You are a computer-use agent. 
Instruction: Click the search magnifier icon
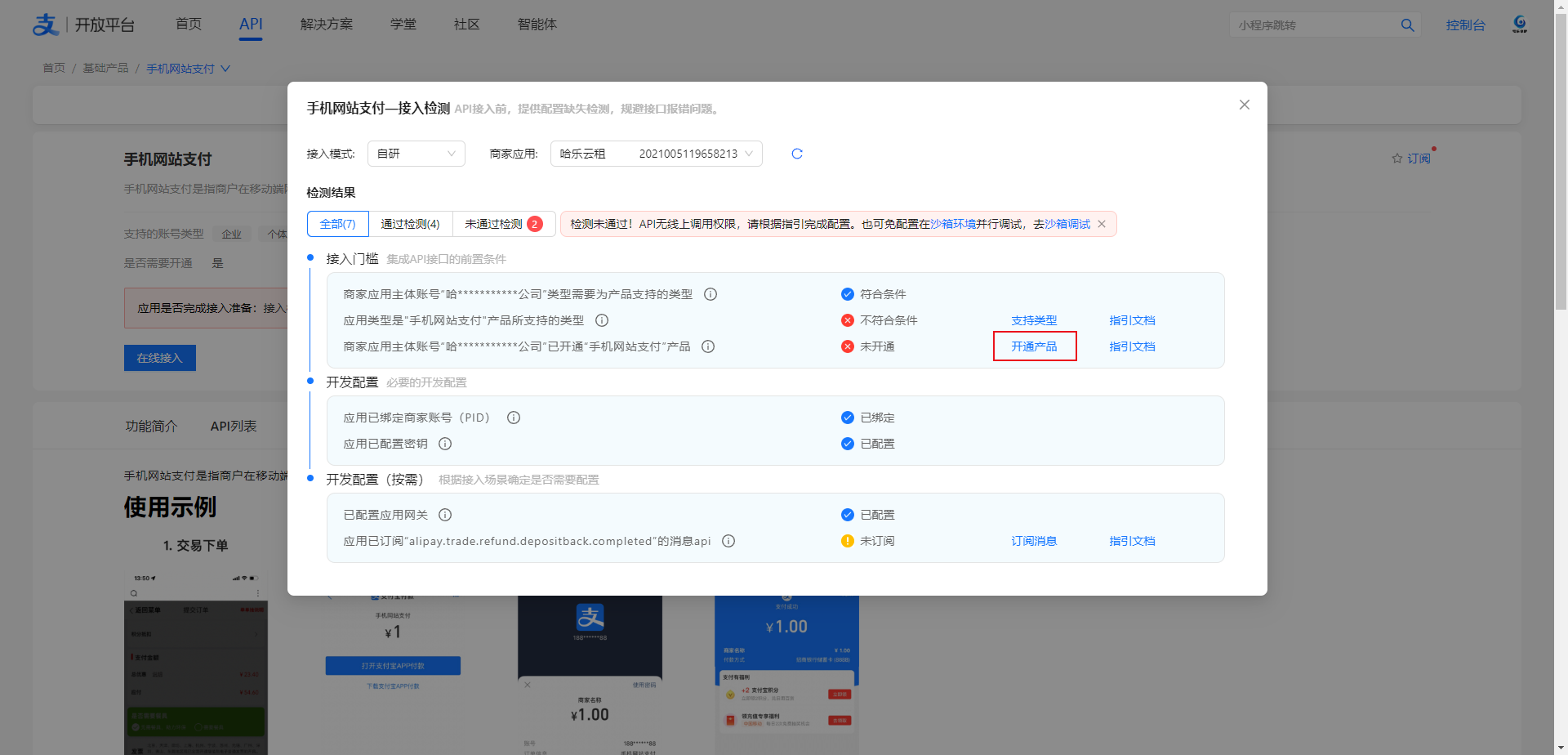(1407, 25)
